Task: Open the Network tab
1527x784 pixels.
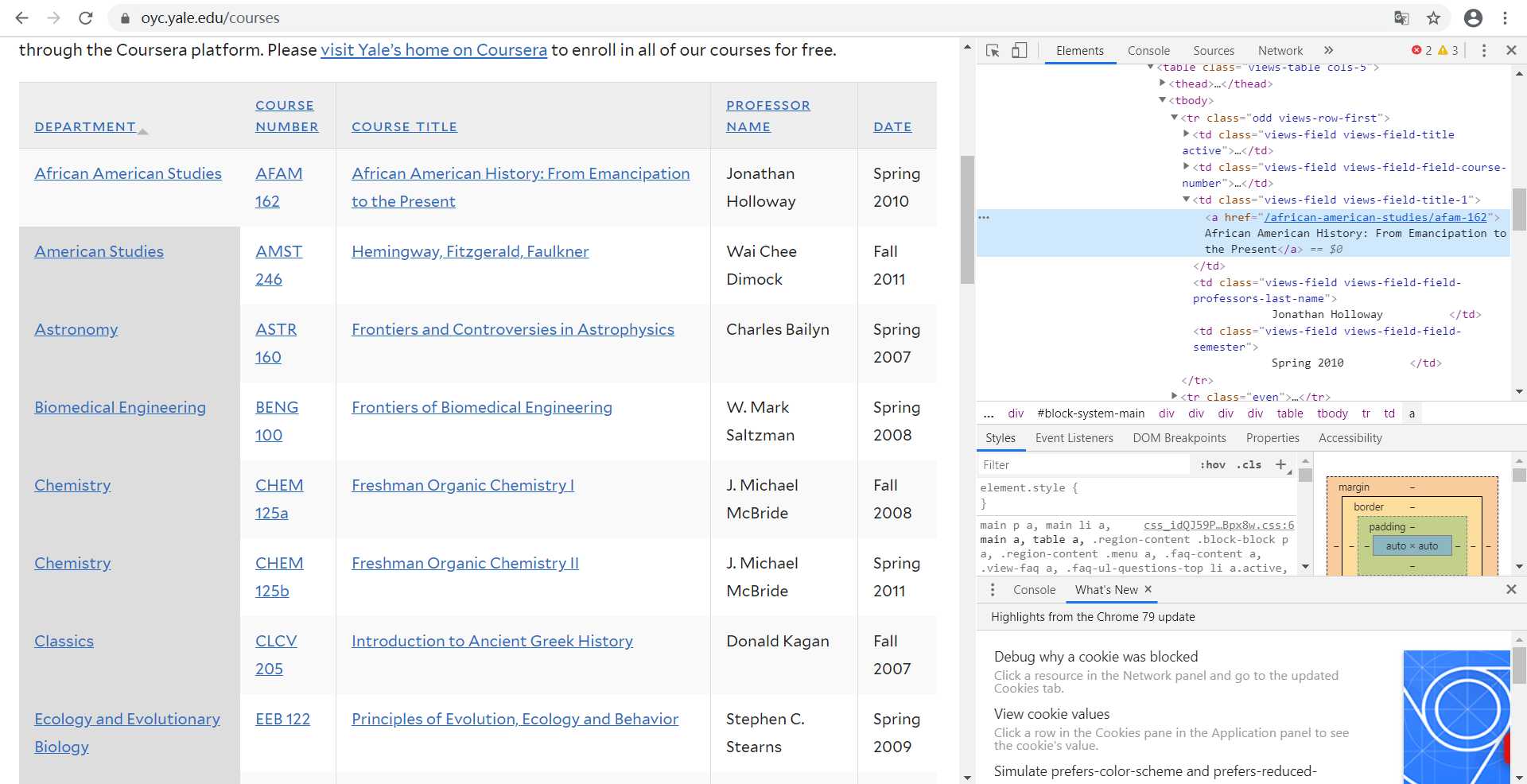Action: click(1280, 50)
